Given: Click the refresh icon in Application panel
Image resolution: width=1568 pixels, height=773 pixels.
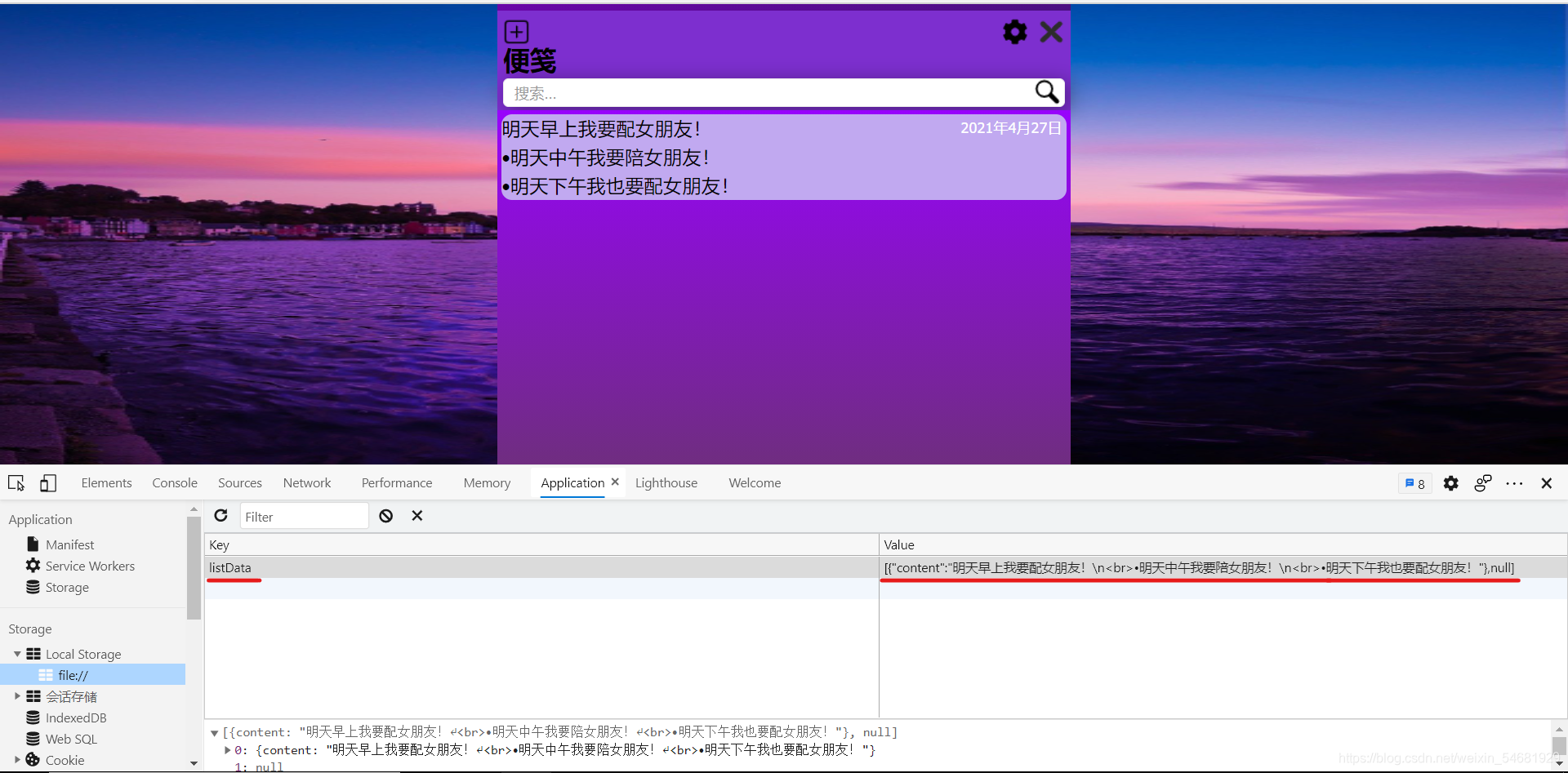Looking at the screenshot, I should tap(220, 516).
